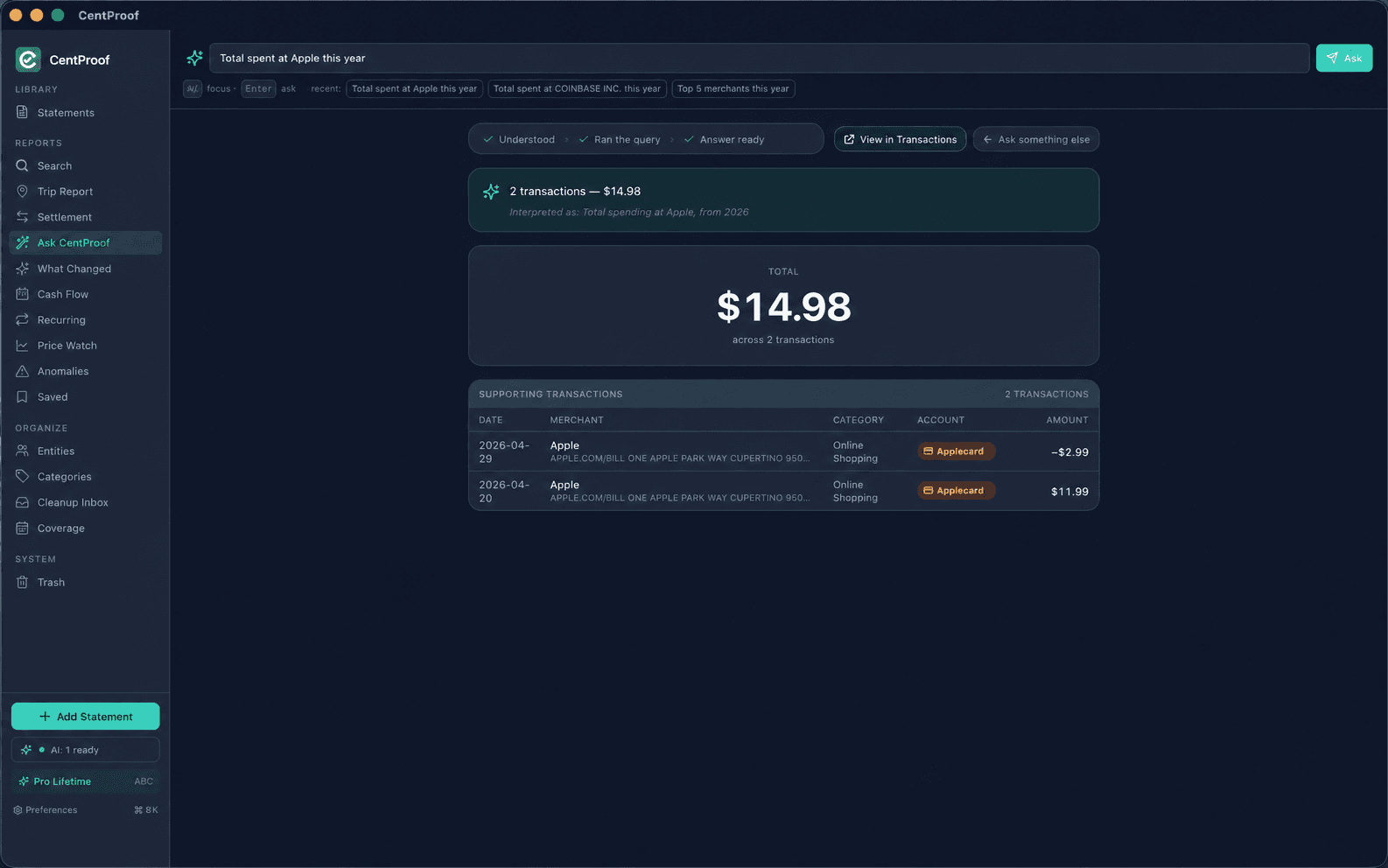
Task: Click the Merchant column header
Action: tap(577, 420)
